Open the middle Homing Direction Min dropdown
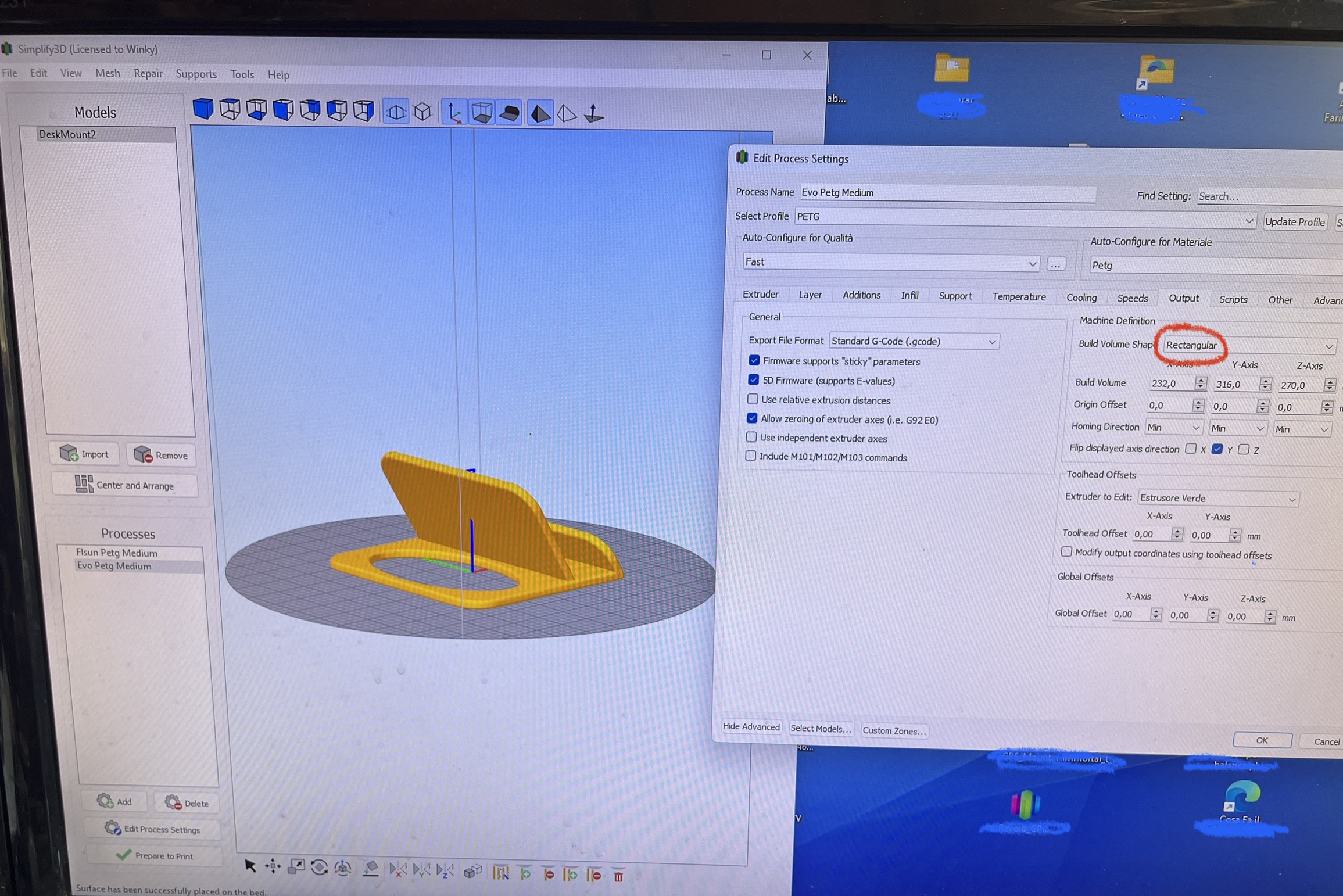 point(1237,429)
